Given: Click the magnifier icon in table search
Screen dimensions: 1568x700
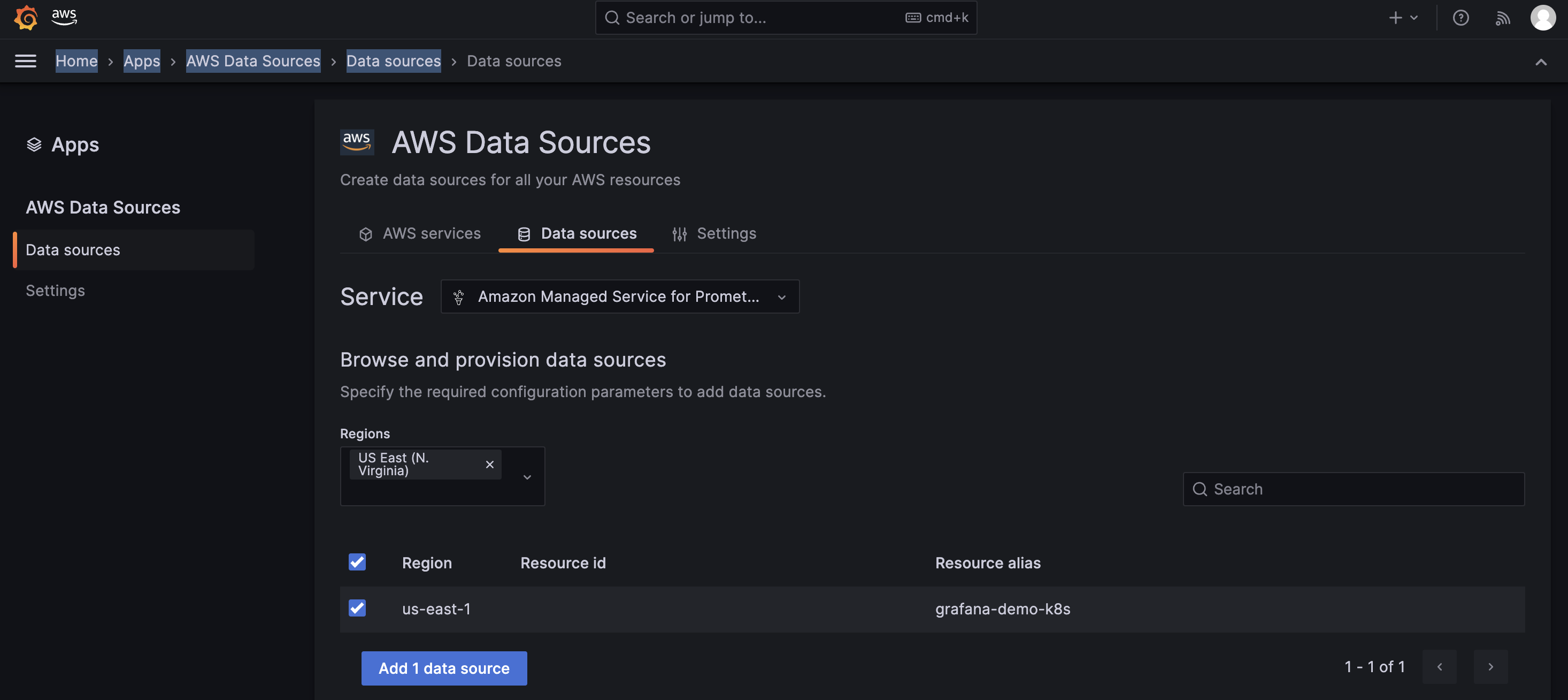Looking at the screenshot, I should point(1199,489).
